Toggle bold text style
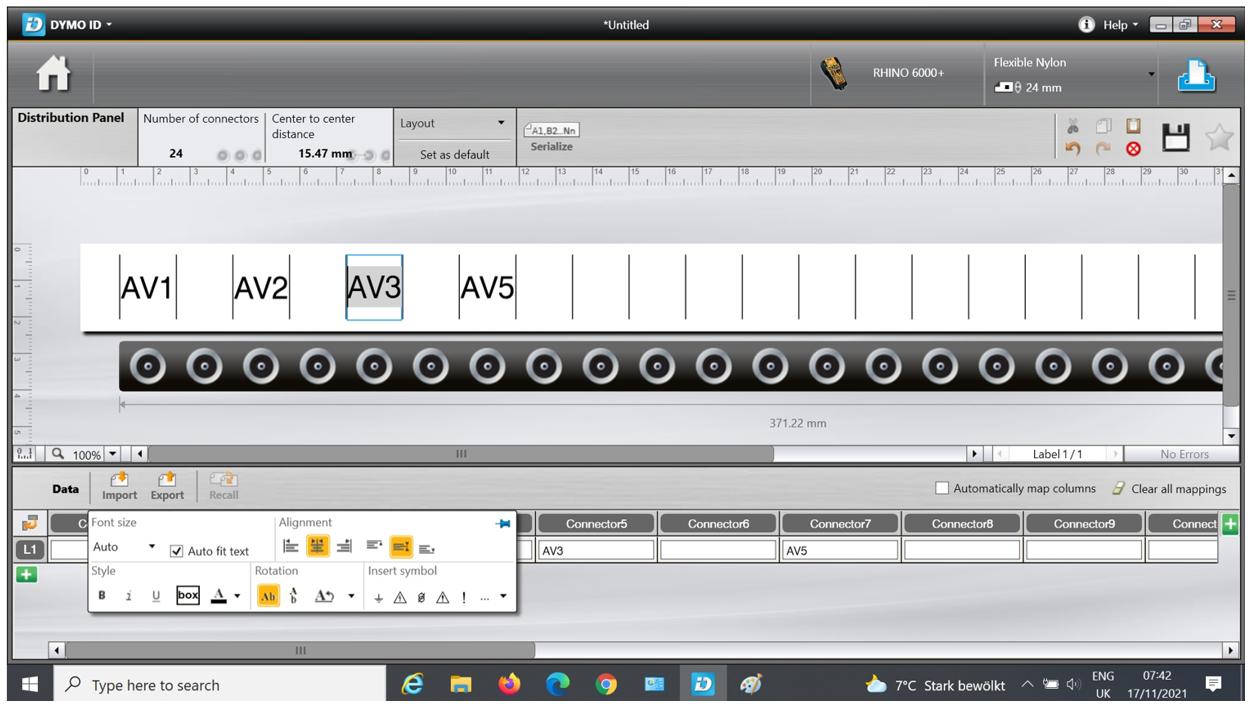1250x710 pixels. click(x=101, y=596)
